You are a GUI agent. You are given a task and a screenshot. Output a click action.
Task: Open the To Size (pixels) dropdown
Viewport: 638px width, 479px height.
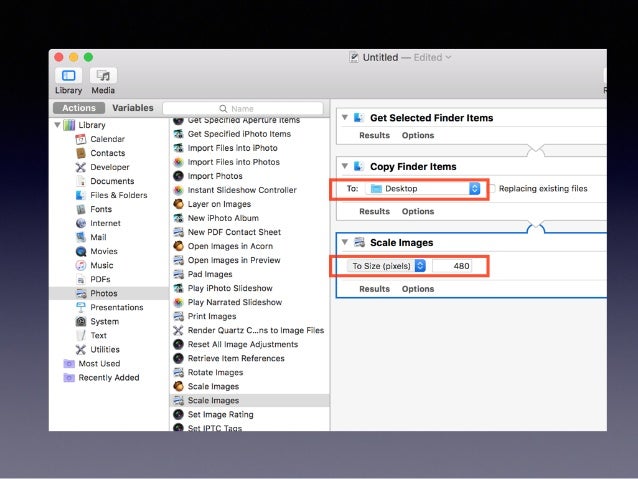click(x=388, y=265)
